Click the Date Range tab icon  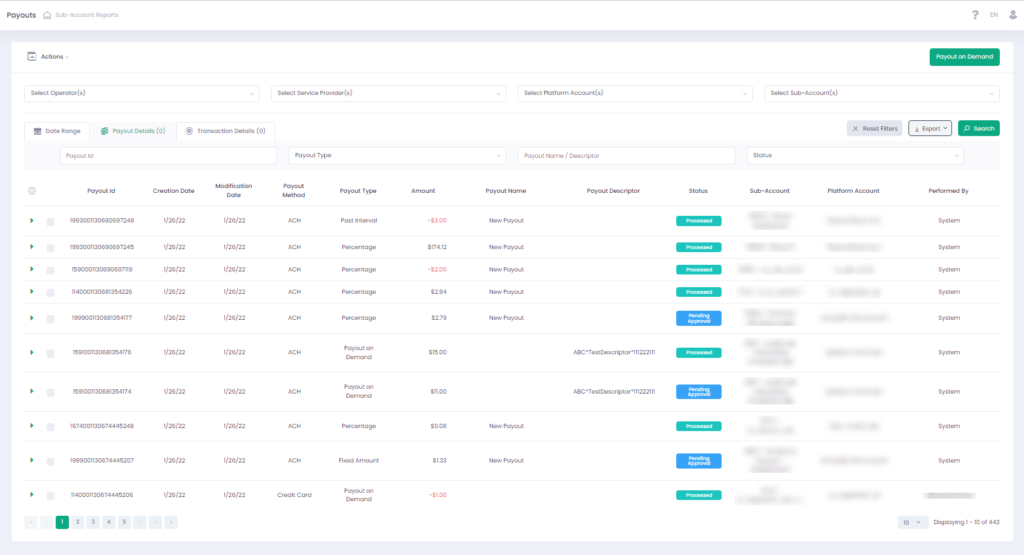38,131
